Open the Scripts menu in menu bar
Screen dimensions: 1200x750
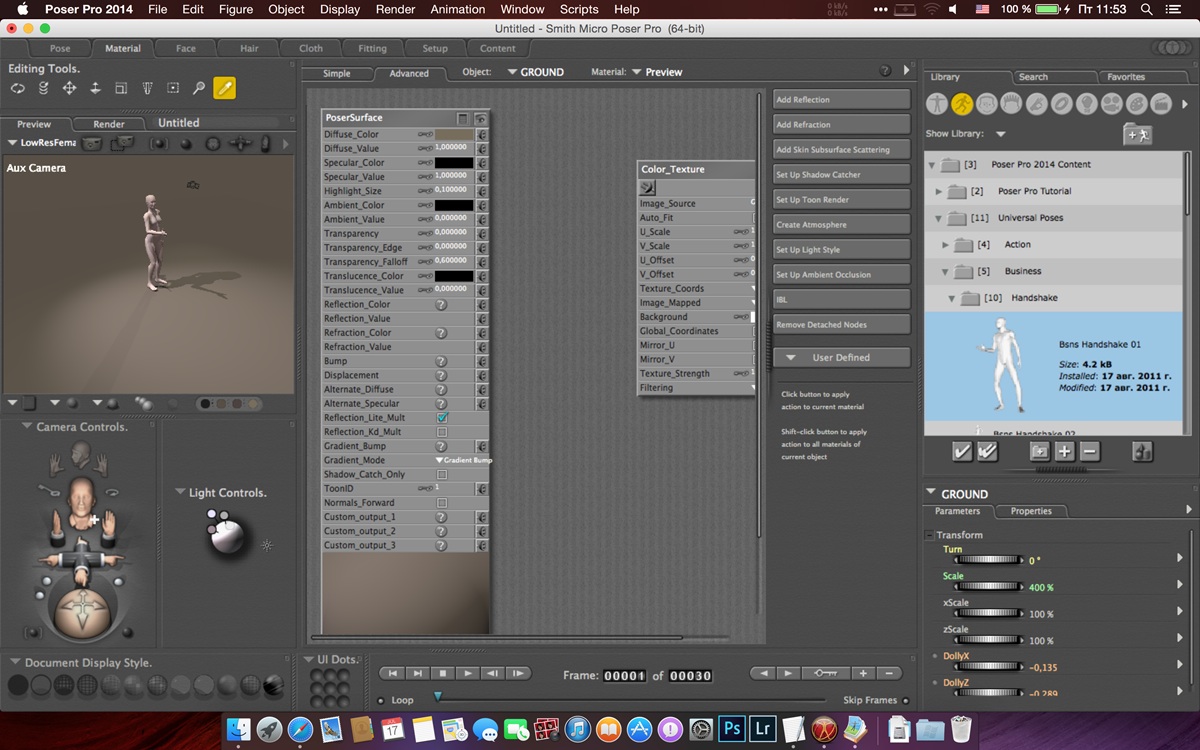coord(579,9)
